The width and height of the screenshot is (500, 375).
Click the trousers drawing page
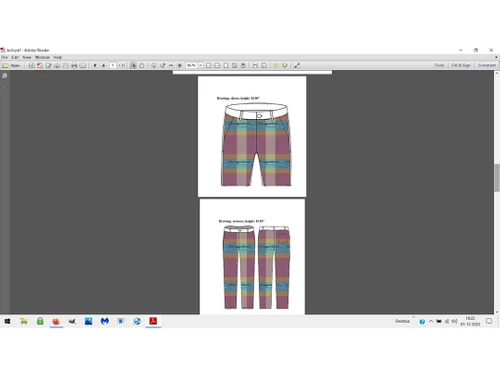[x=252, y=257]
